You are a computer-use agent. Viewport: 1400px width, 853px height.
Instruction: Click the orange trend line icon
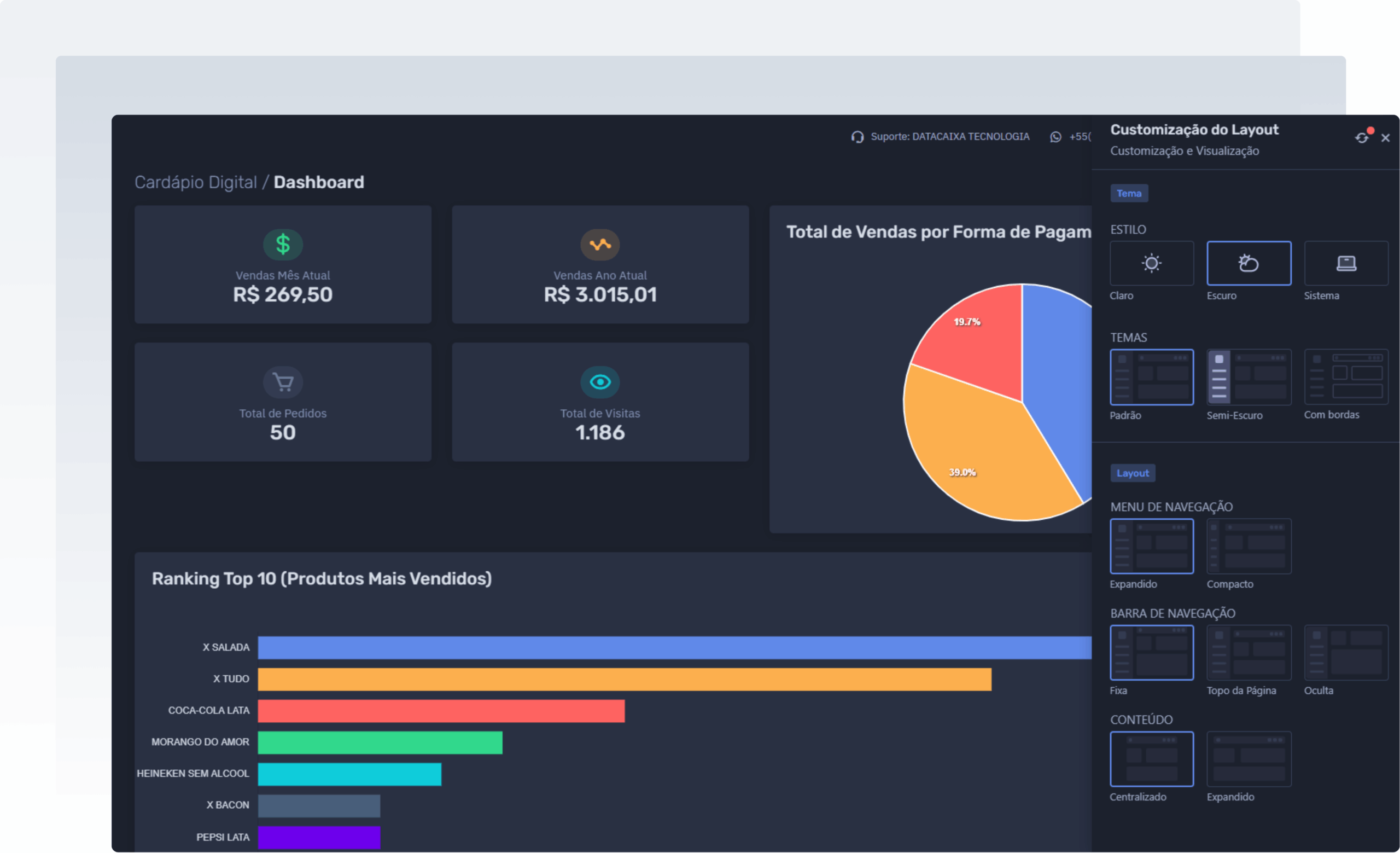(x=599, y=245)
